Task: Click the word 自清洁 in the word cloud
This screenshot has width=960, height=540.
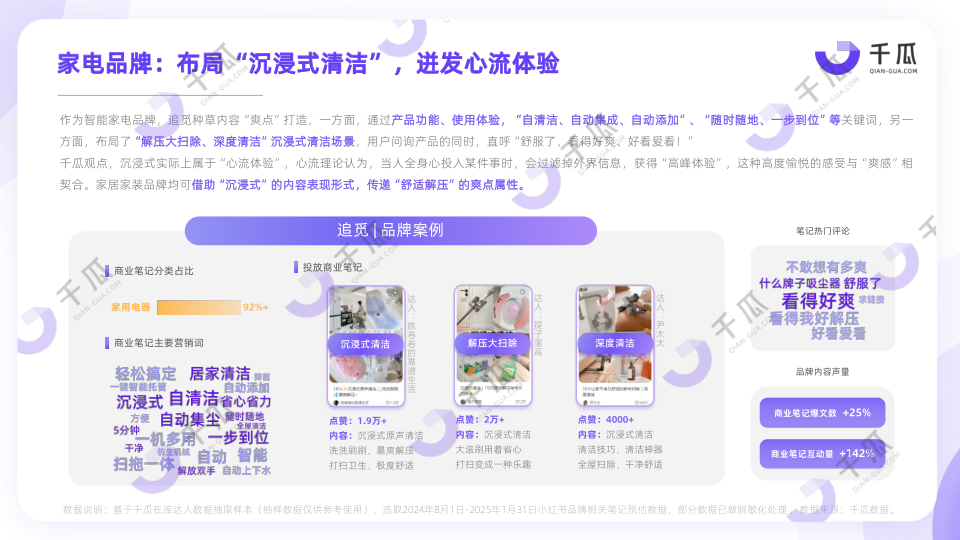Action: [193, 399]
